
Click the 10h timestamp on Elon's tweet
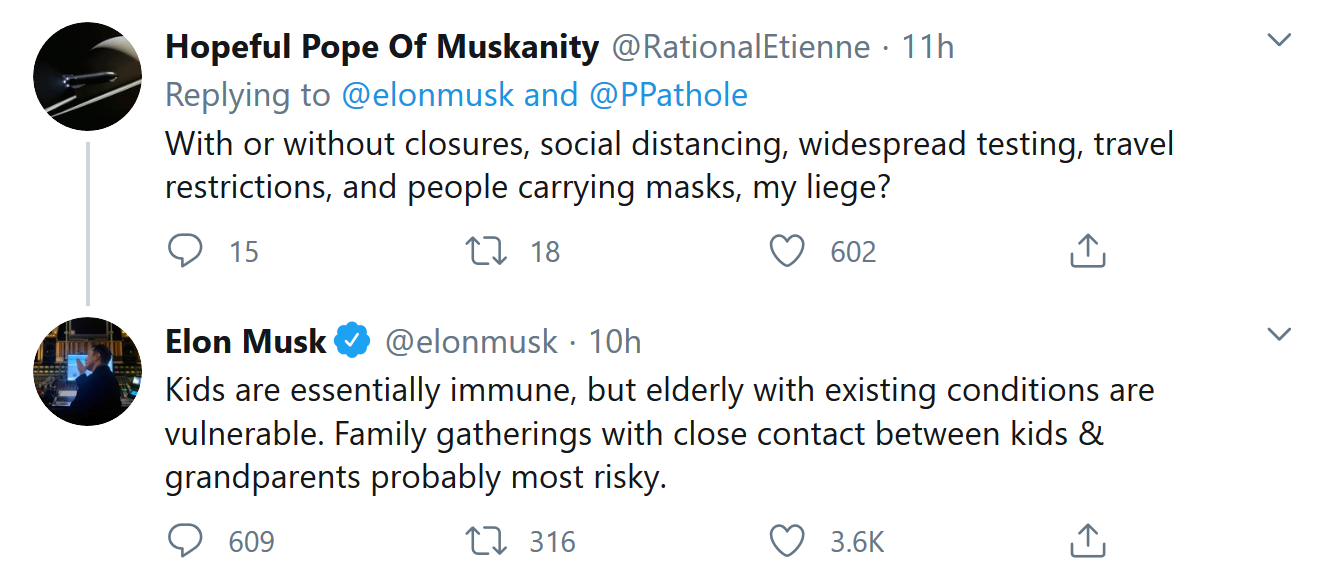(614, 341)
